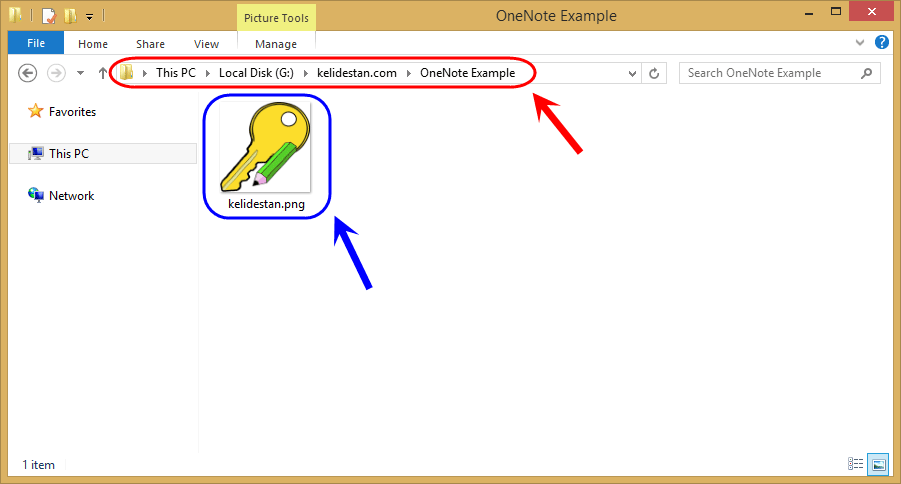Expand the ribbon with the chevron
Image resolution: width=901 pixels, height=484 pixels.
[x=860, y=43]
